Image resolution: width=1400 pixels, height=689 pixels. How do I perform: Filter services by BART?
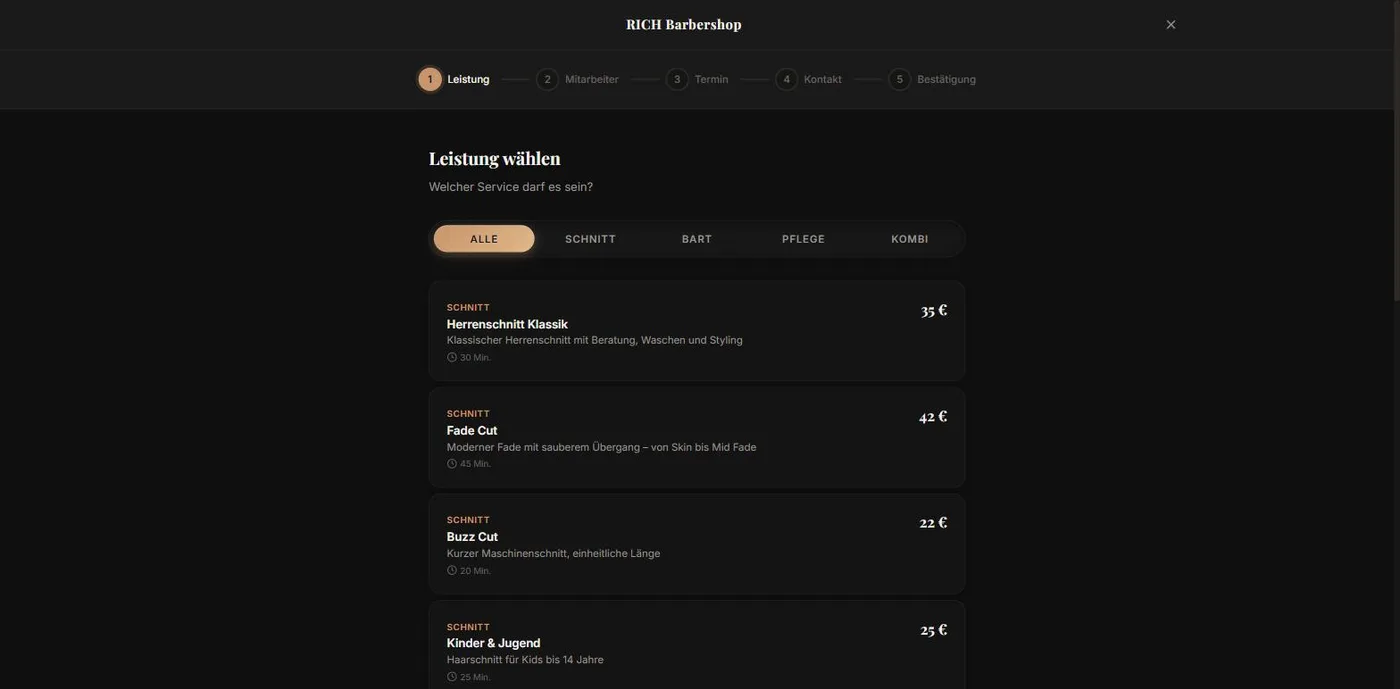click(697, 239)
